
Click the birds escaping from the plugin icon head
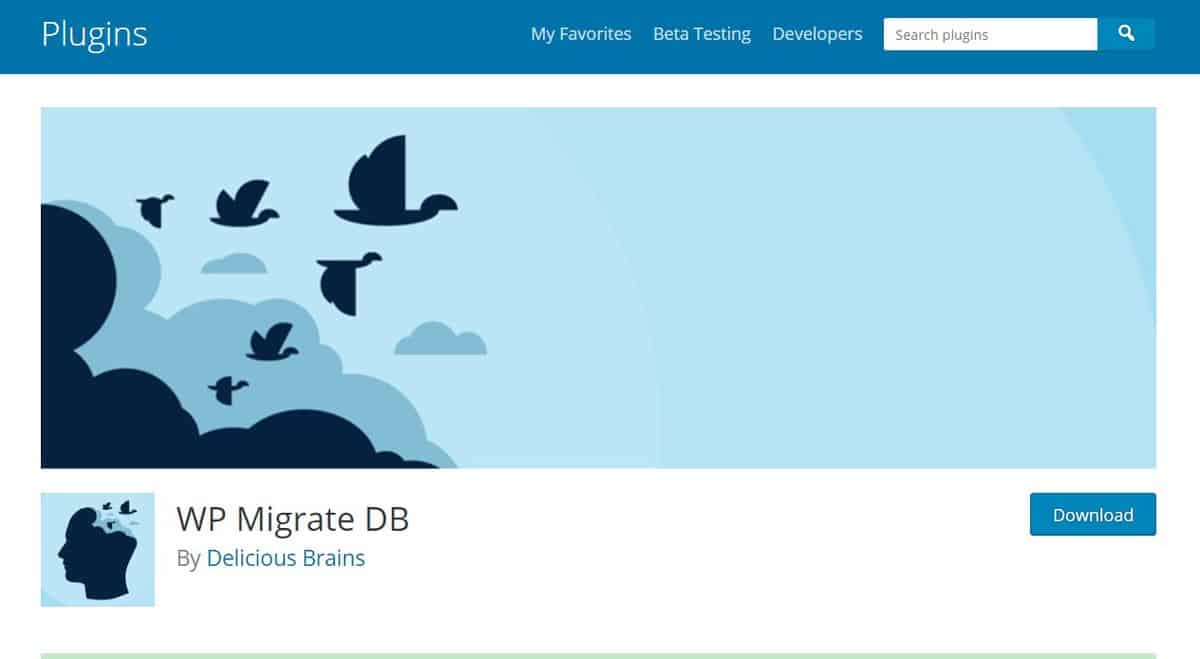pyautogui.click(x=122, y=507)
